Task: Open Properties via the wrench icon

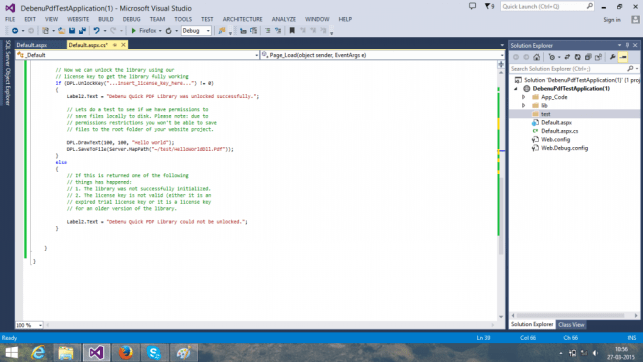Action: [612, 57]
